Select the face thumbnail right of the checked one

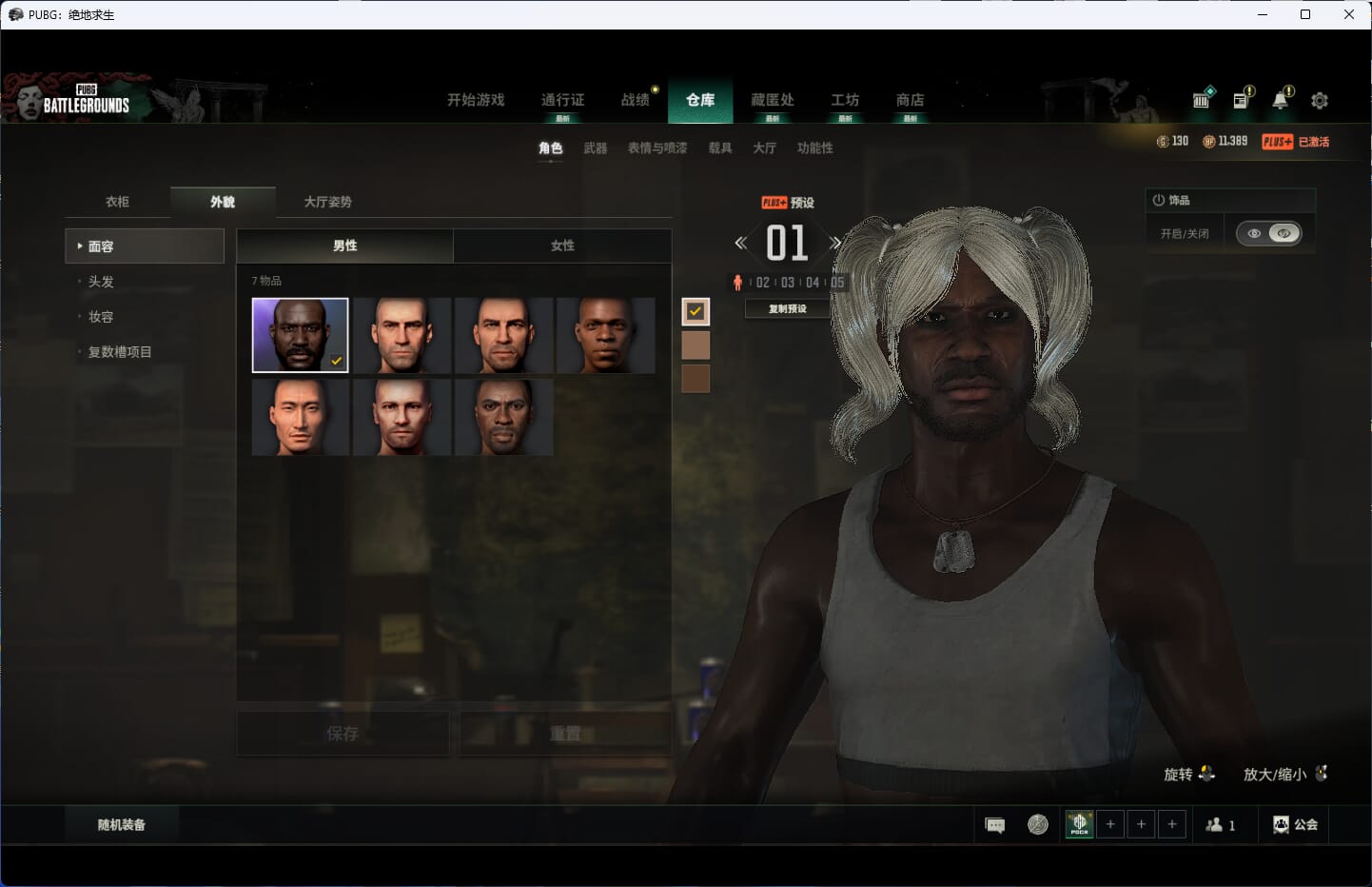click(402, 335)
